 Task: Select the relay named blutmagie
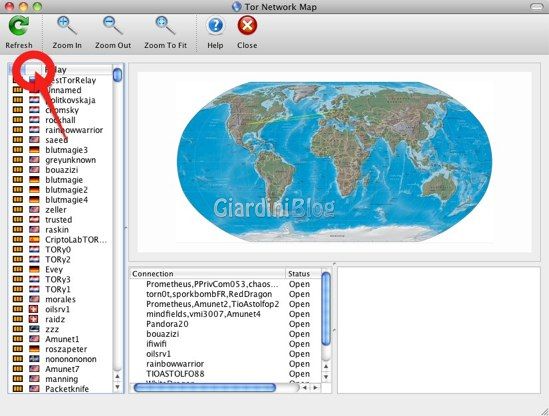tap(64, 180)
